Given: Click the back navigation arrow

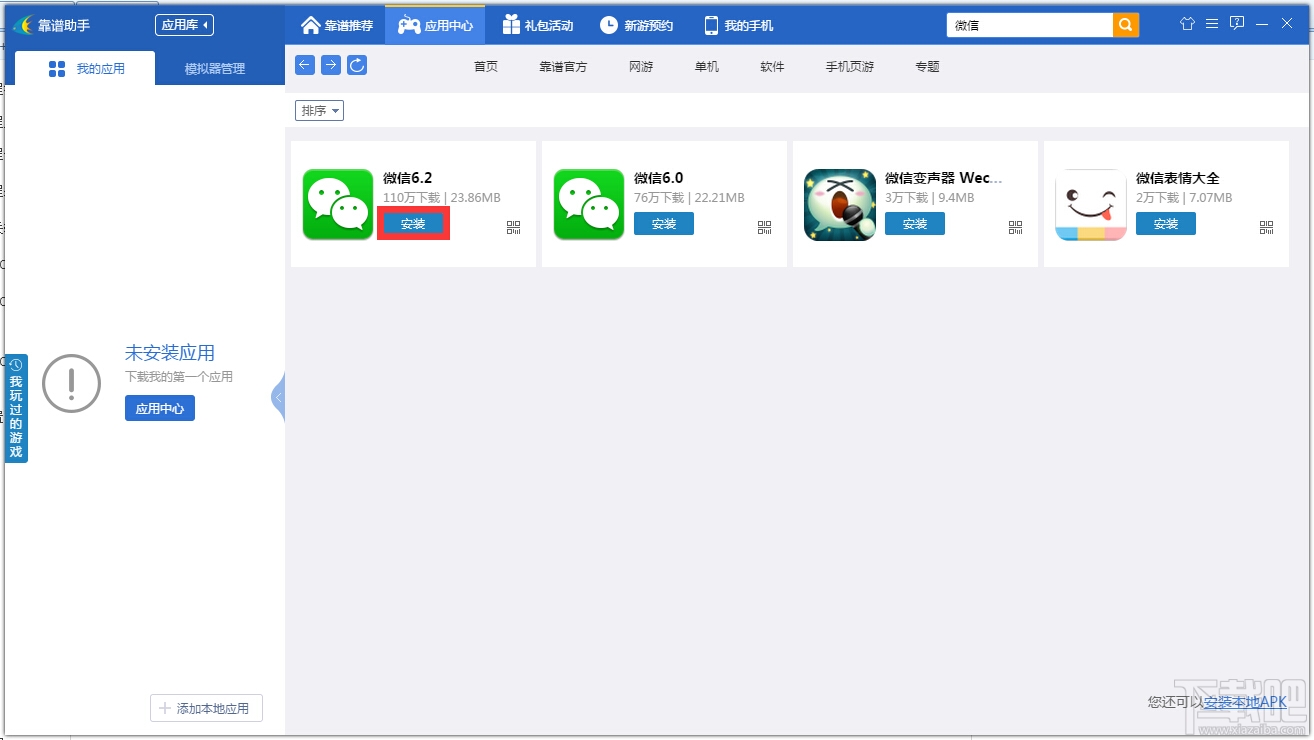Looking at the screenshot, I should 304,64.
